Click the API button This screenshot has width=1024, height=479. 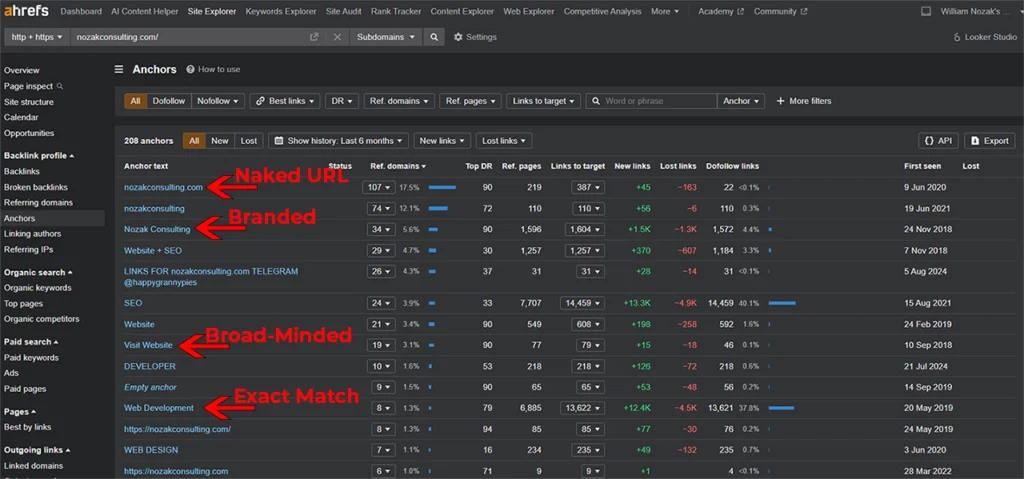pos(938,140)
